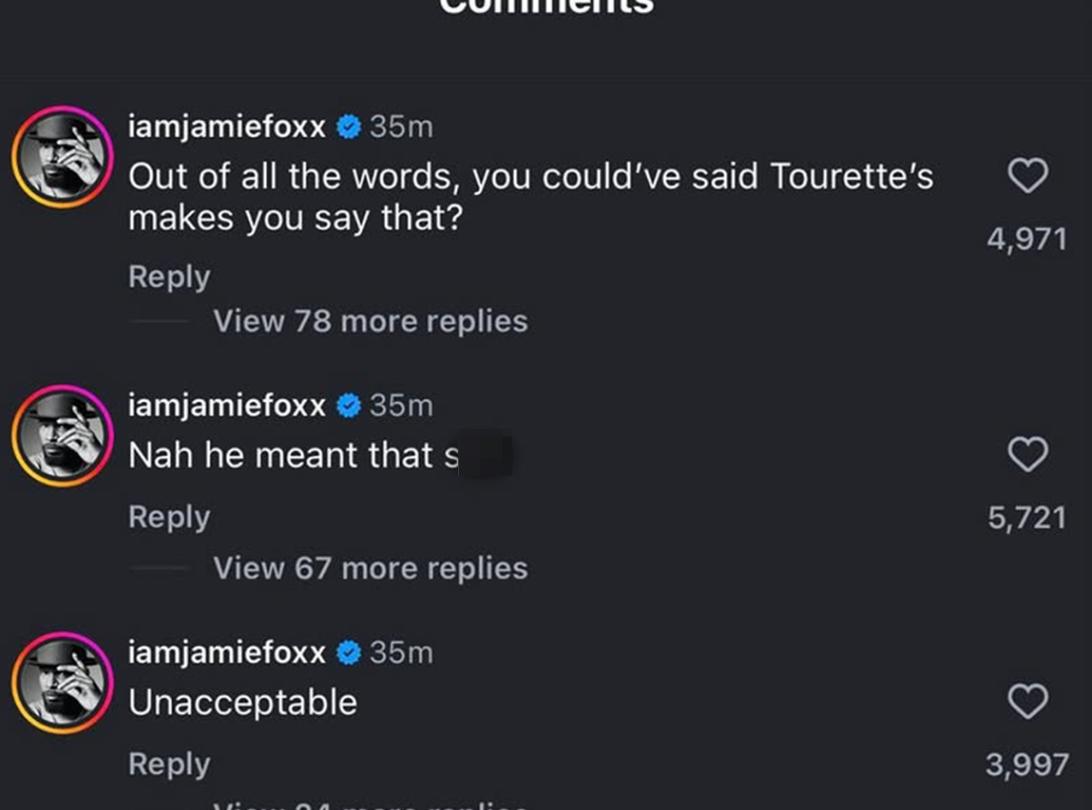
Task: Open profile picture beside the Tourette's comment
Action: (x=62, y=157)
